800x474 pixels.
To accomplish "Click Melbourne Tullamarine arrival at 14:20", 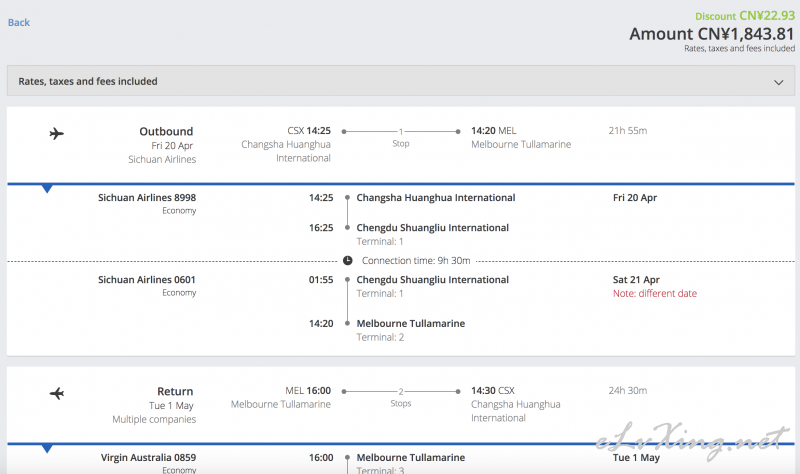I will 411,323.
